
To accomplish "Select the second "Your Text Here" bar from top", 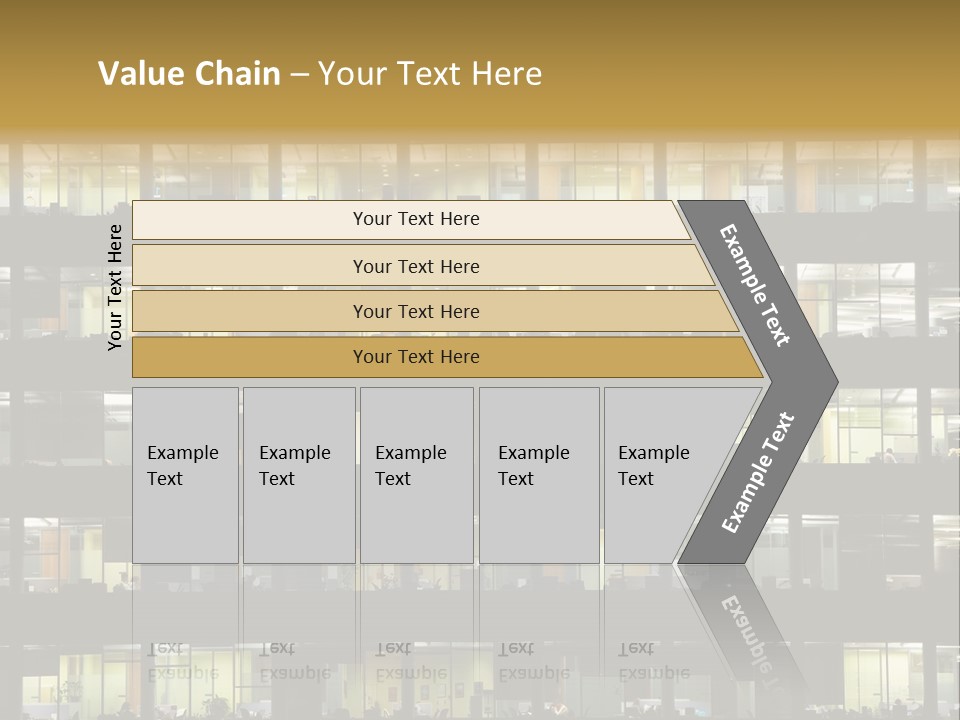I will (415, 266).
